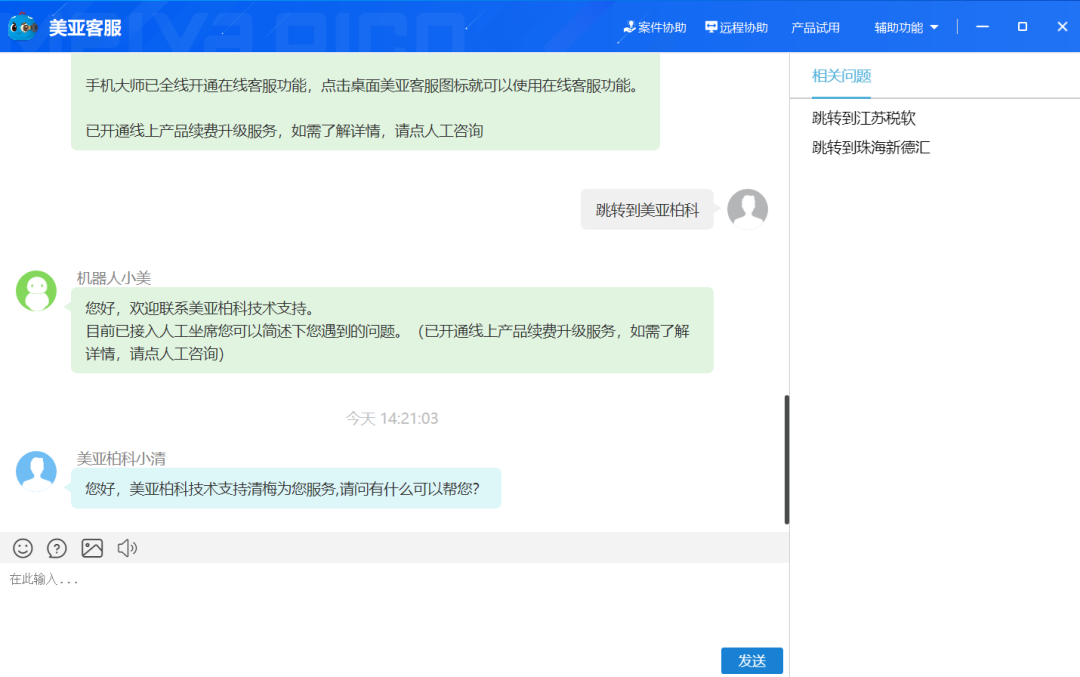Click the blue 美亚柏科小清 avatar
This screenshot has width=1080, height=677.
pyautogui.click(x=36, y=471)
